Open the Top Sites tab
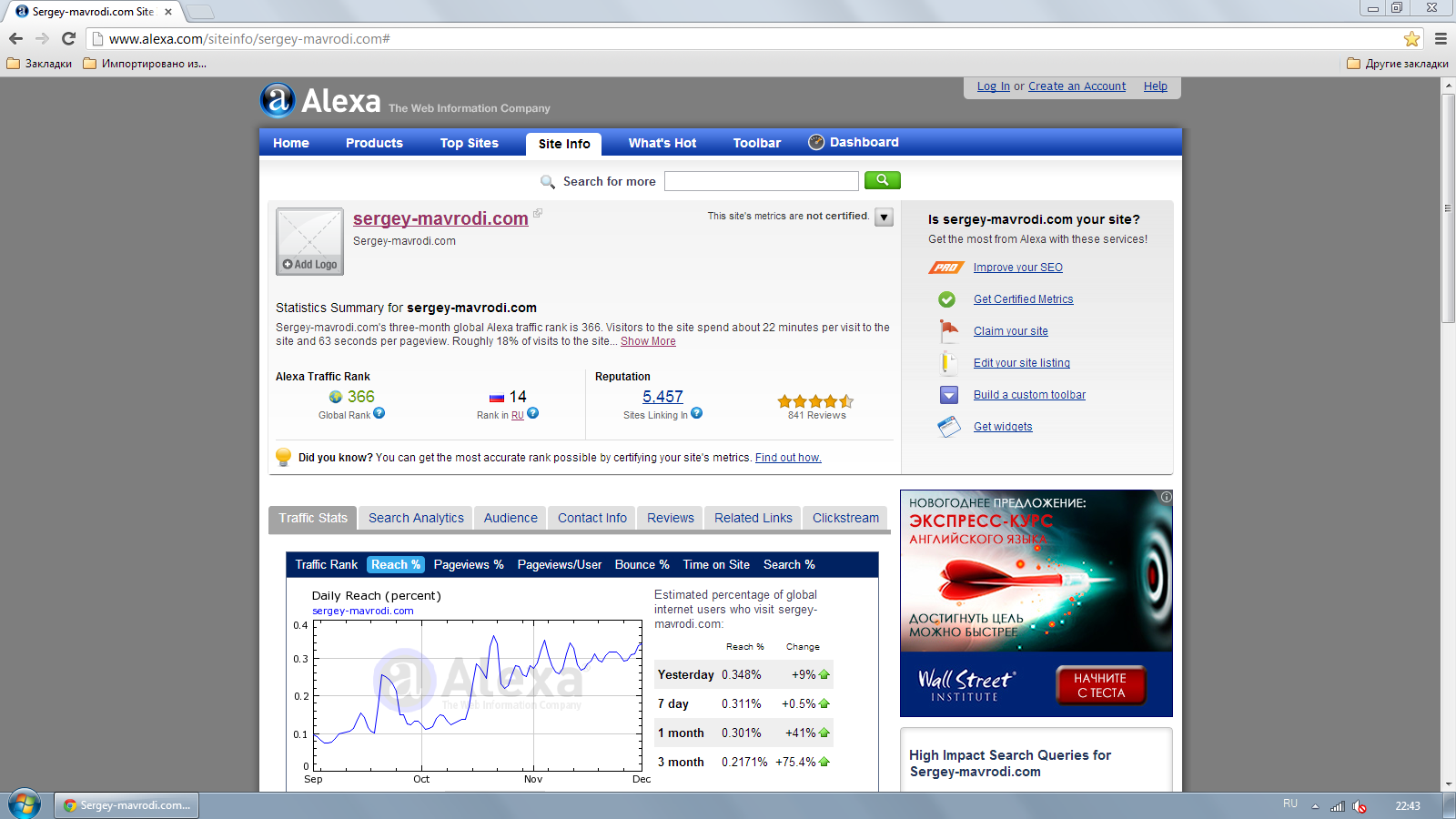1456x819 pixels. [x=470, y=143]
